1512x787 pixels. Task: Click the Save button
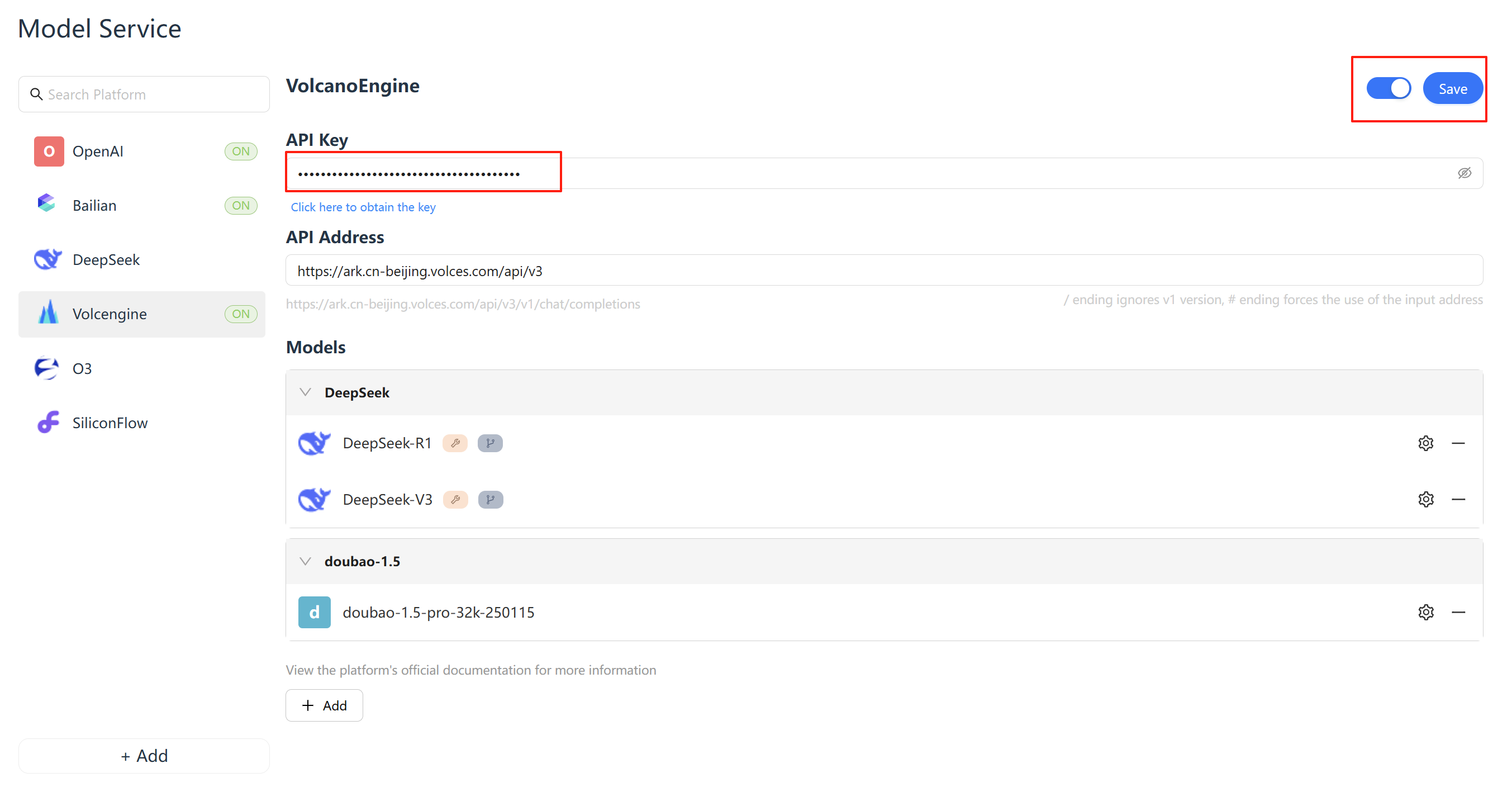pos(1453,89)
